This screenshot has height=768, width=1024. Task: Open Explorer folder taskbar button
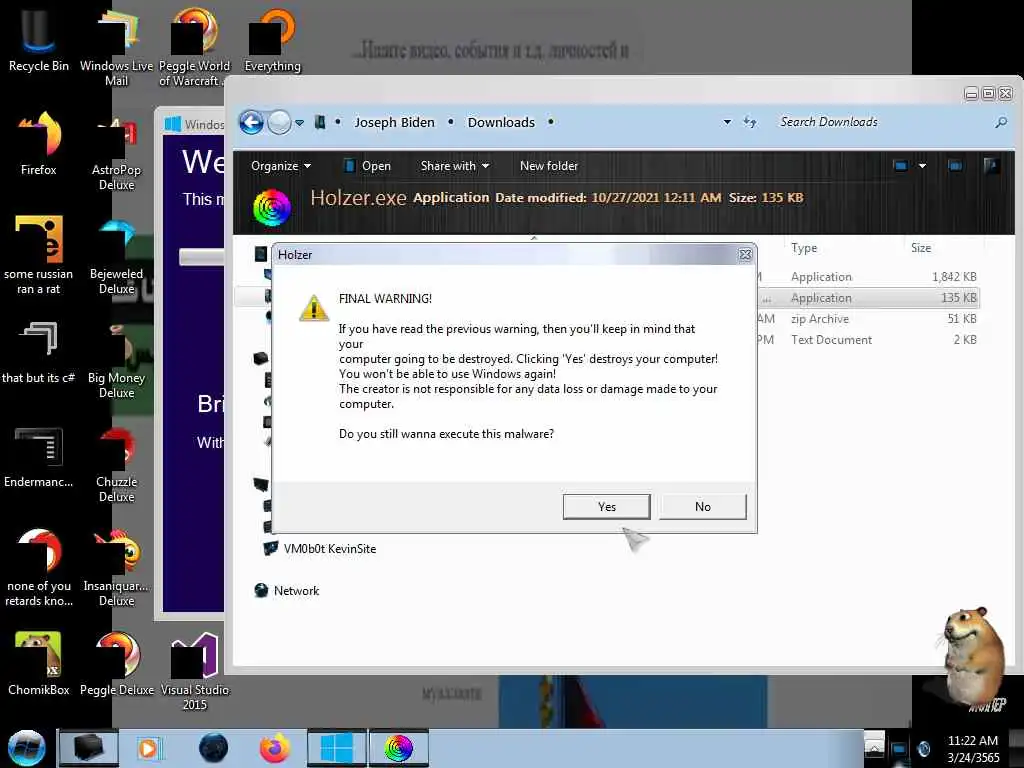(x=89, y=748)
